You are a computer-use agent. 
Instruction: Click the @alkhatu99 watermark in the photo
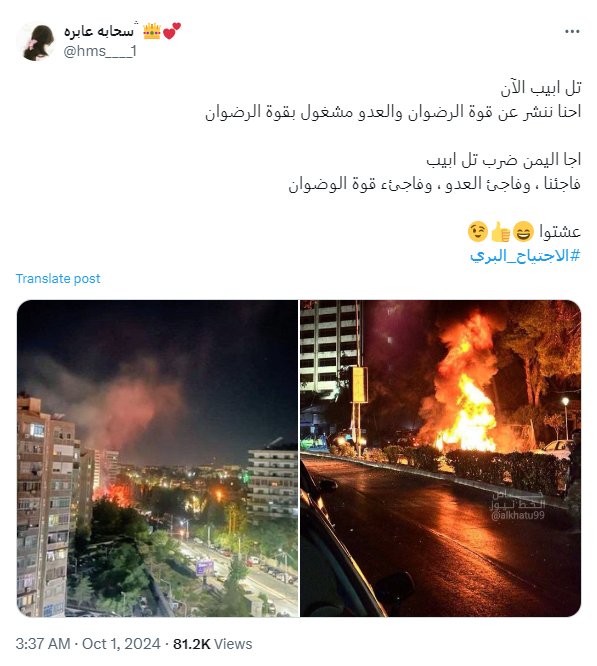(518, 516)
